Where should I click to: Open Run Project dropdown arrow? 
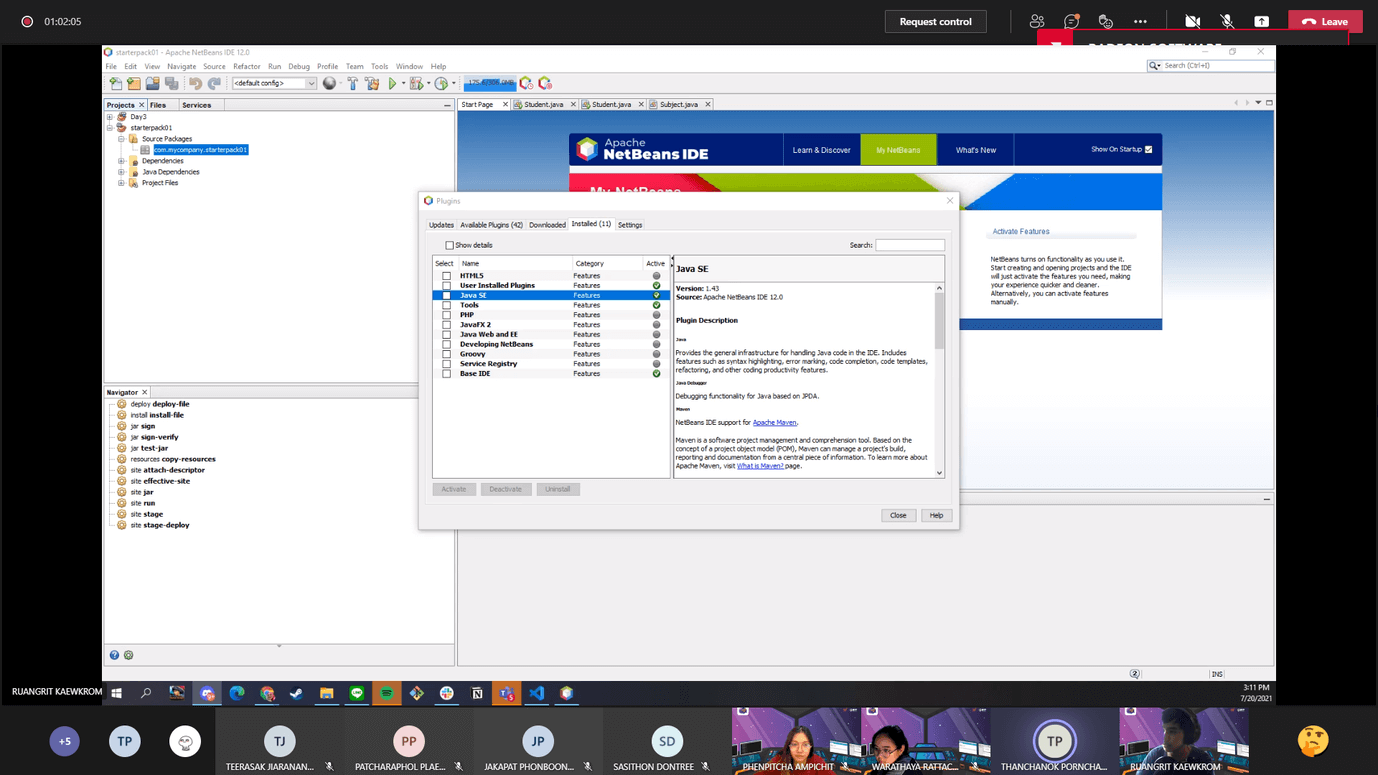pyautogui.click(x=403, y=83)
